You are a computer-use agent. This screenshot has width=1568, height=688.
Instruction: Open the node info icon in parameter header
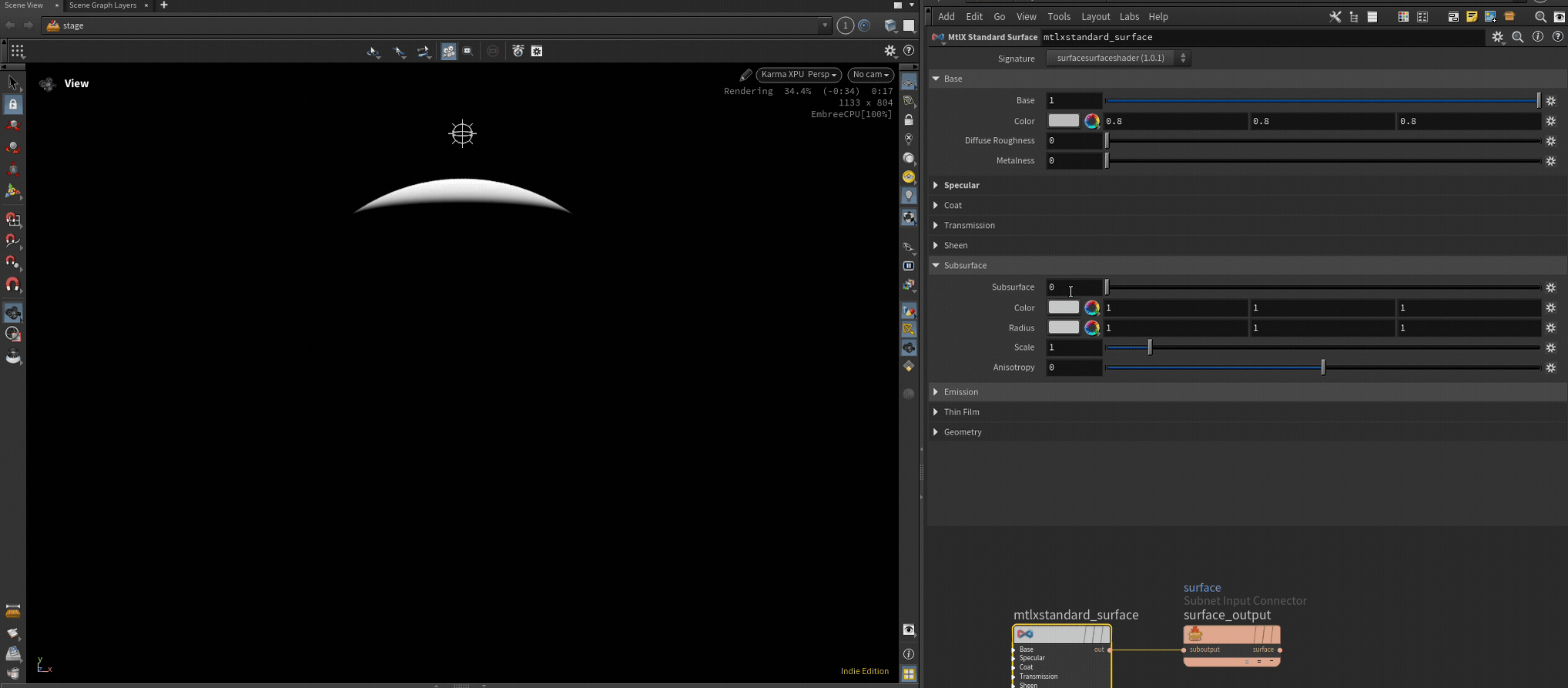coord(1538,37)
